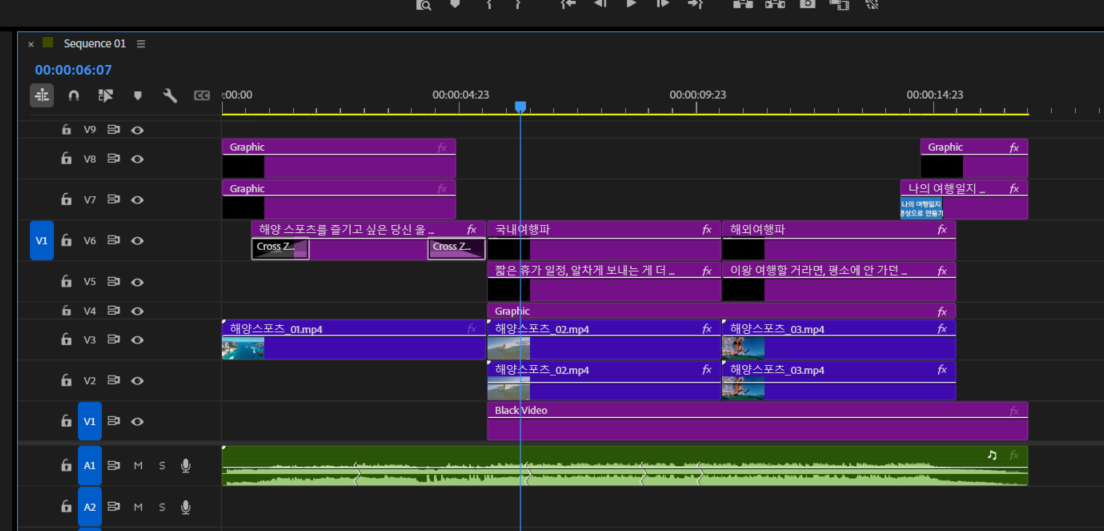Open Timeline Display Settings wrench

pyautogui.click(x=170, y=96)
